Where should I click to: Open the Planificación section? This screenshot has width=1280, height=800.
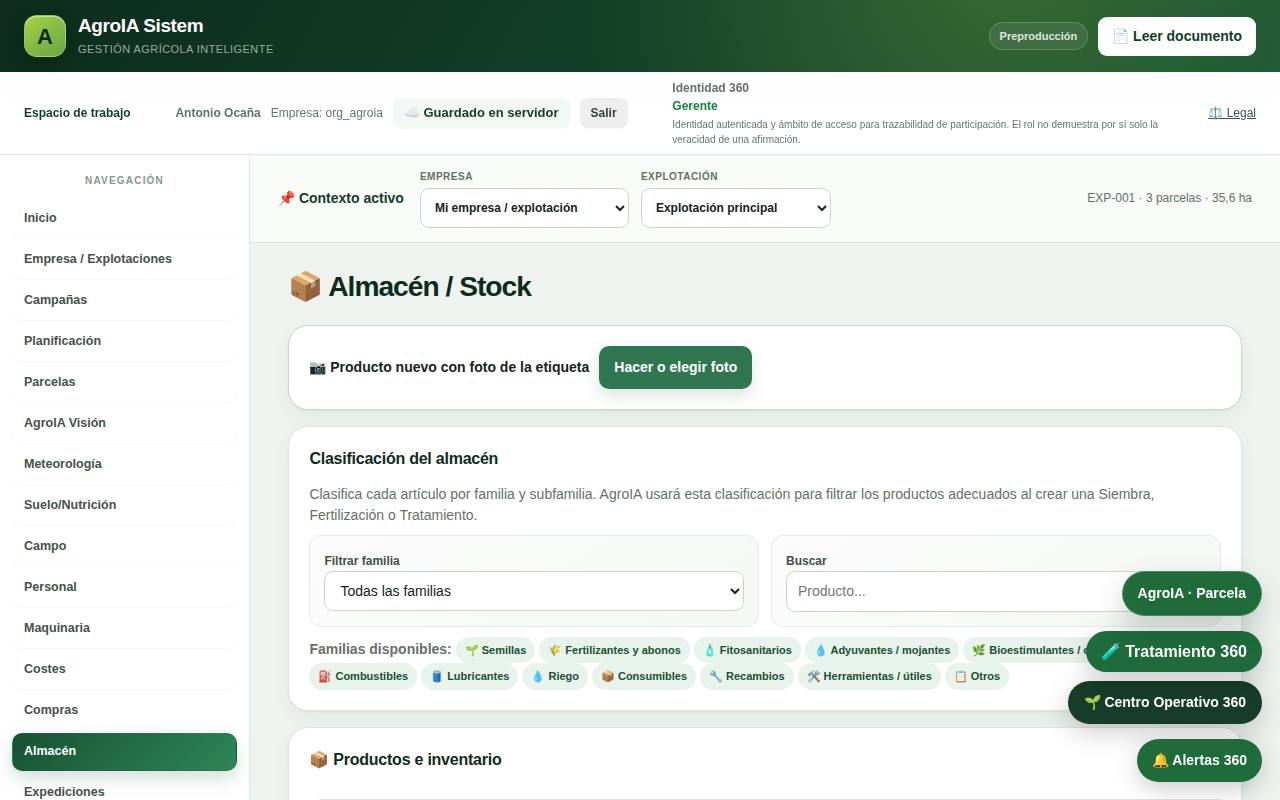tap(124, 341)
